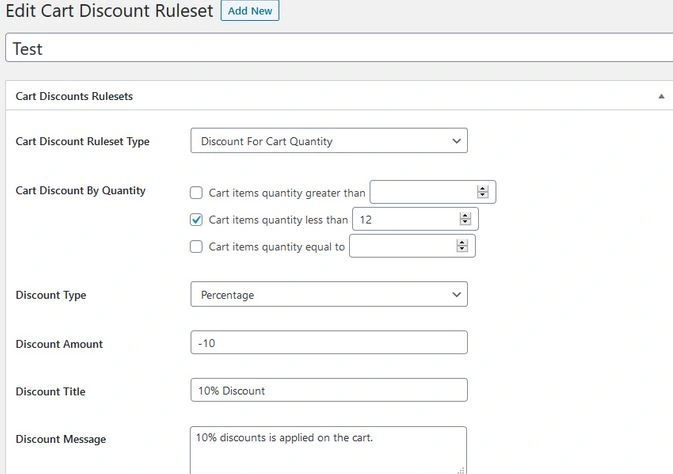
Task: Click the Cart items quantity less than label
Action: click(x=278, y=220)
